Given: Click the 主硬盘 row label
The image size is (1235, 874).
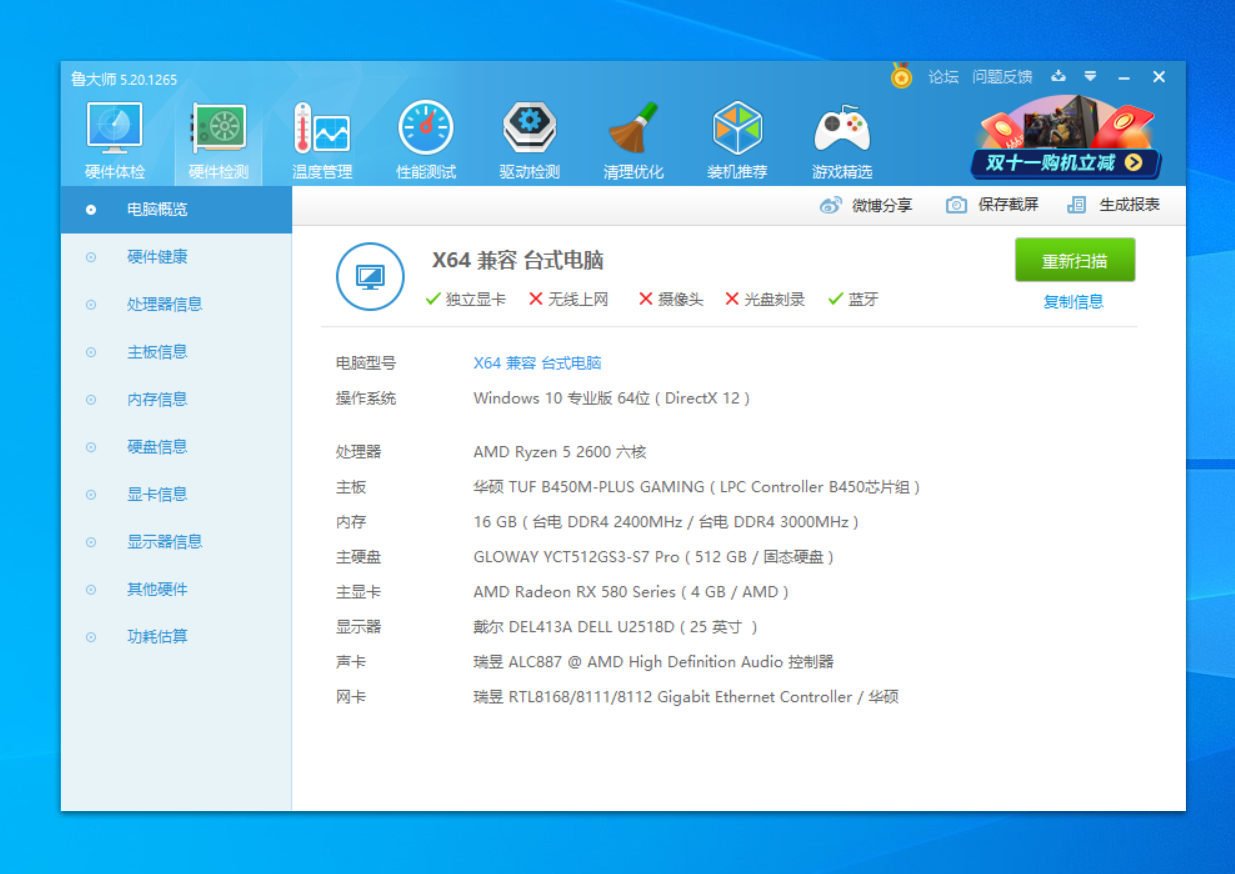Looking at the screenshot, I should tap(358, 557).
